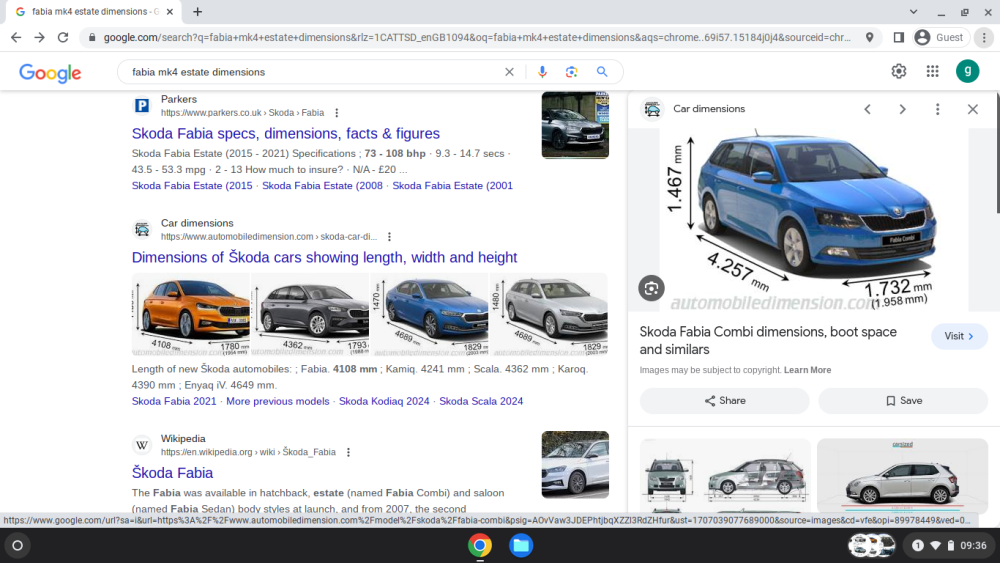Click the location pin icon in address bar
Viewport: 1000px width, 563px height.
tap(869, 38)
